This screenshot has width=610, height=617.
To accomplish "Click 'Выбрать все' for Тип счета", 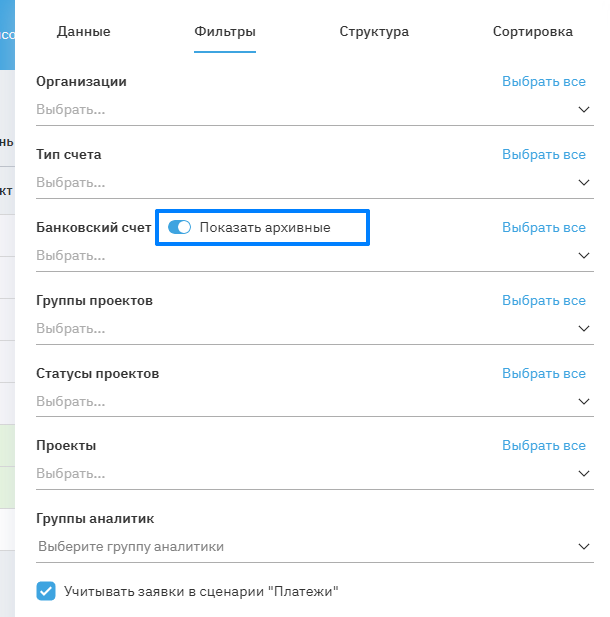I will (544, 155).
